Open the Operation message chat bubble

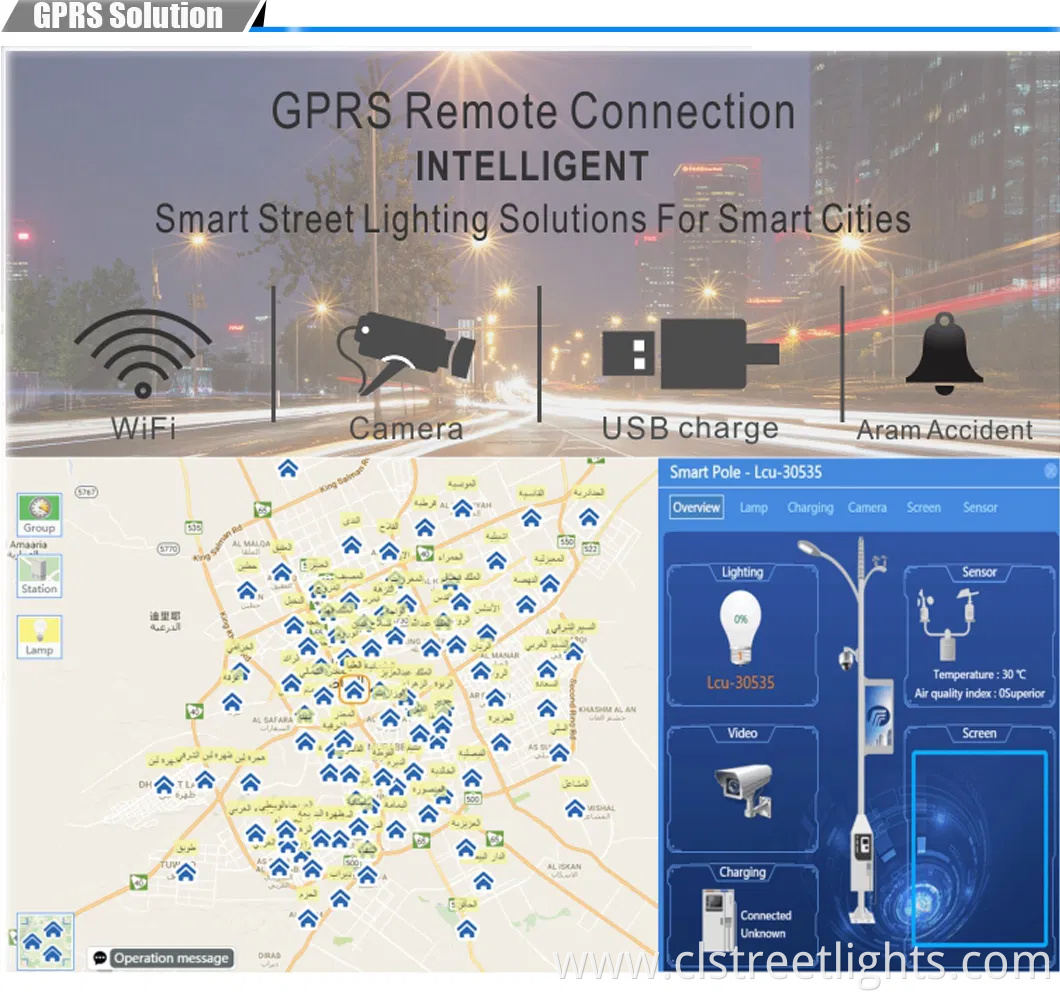tap(100, 958)
